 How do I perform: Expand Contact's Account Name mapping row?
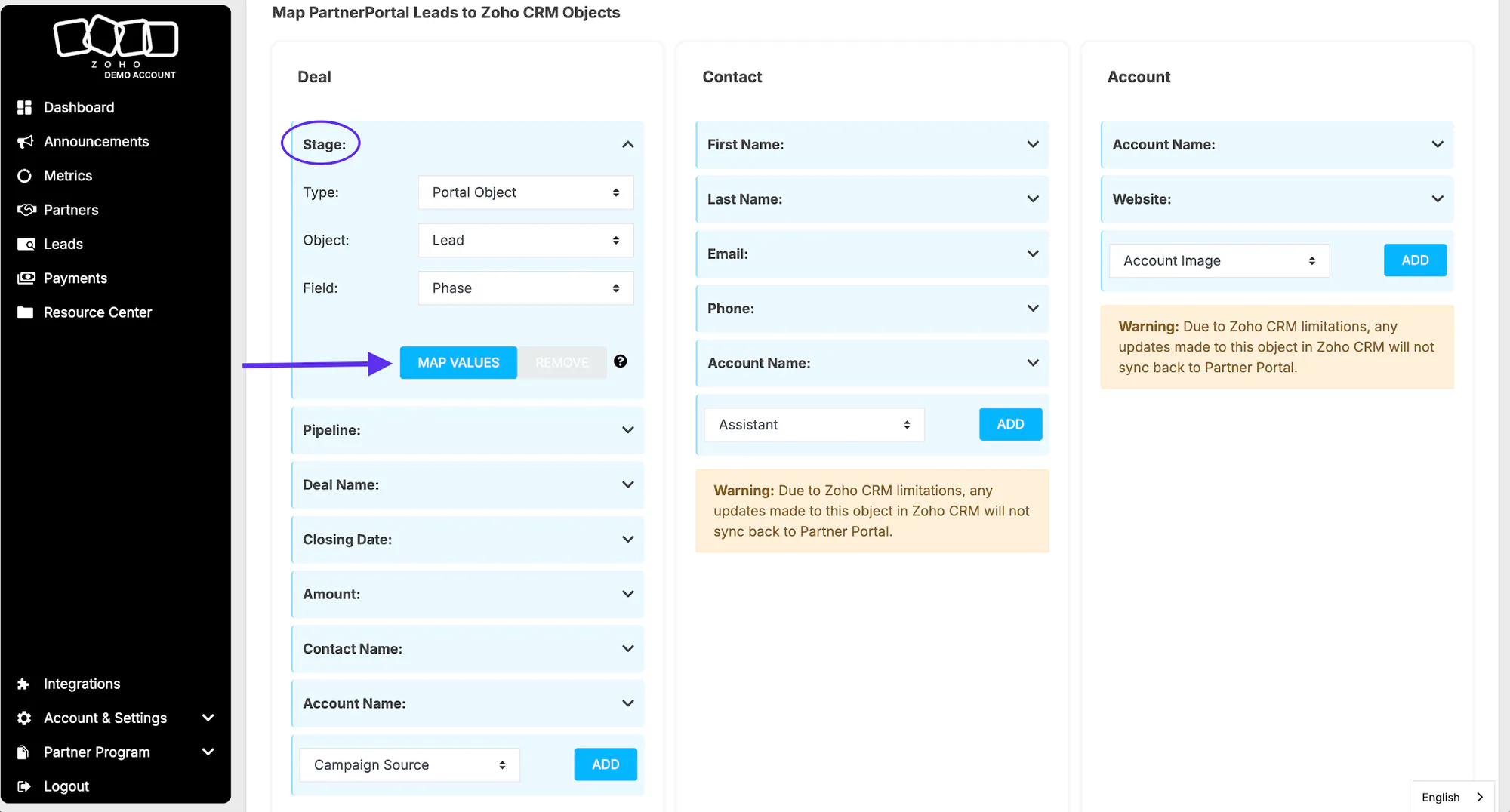click(x=873, y=363)
